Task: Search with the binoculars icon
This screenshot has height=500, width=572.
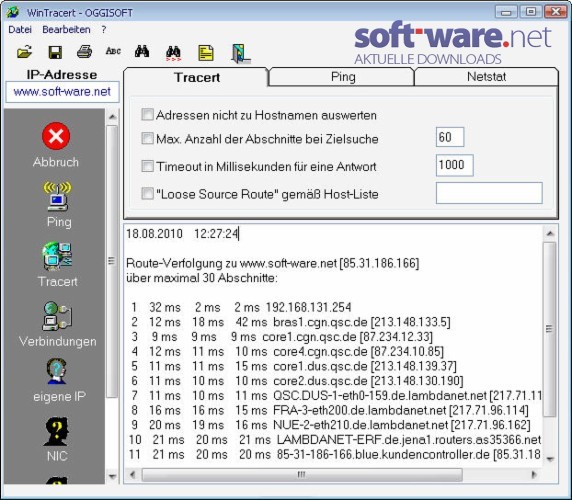Action: click(x=142, y=51)
